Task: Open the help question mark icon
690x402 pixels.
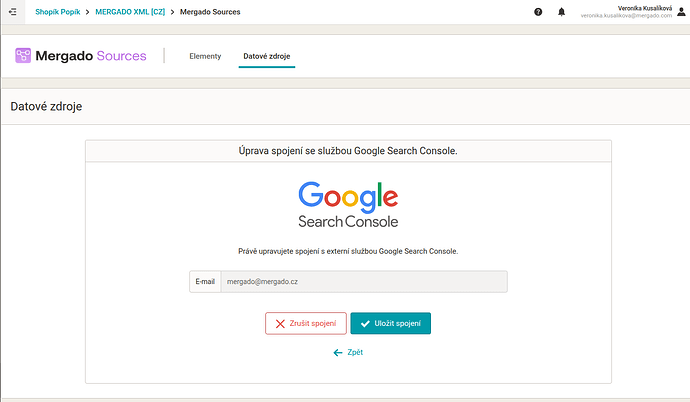Action: [x=538, y=12]
